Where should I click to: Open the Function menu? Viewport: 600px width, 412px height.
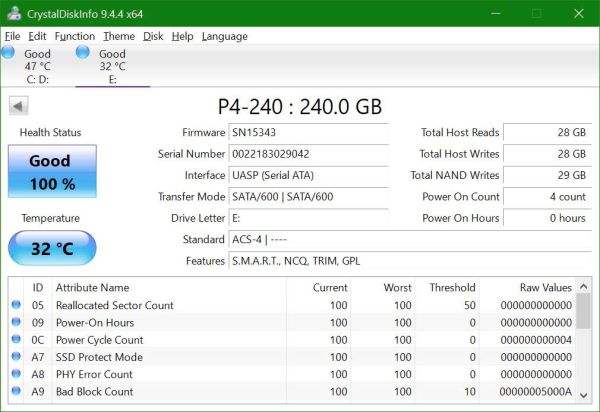point(75,36)
